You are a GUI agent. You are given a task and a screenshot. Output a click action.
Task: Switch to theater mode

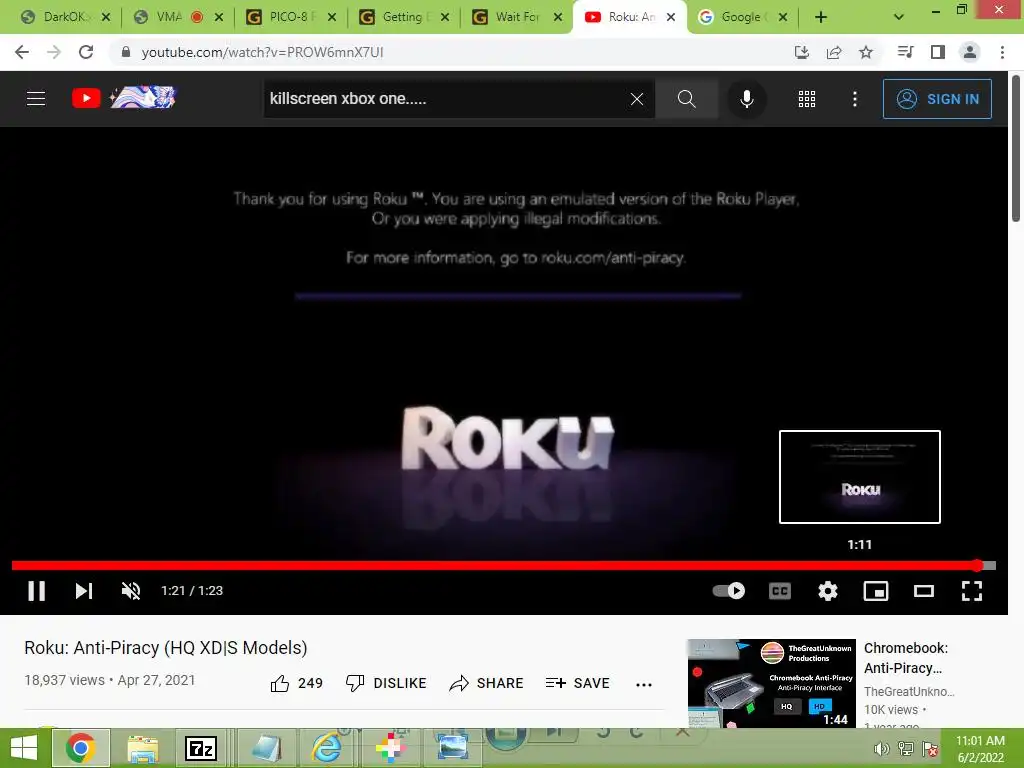click(x=923, y=590)
